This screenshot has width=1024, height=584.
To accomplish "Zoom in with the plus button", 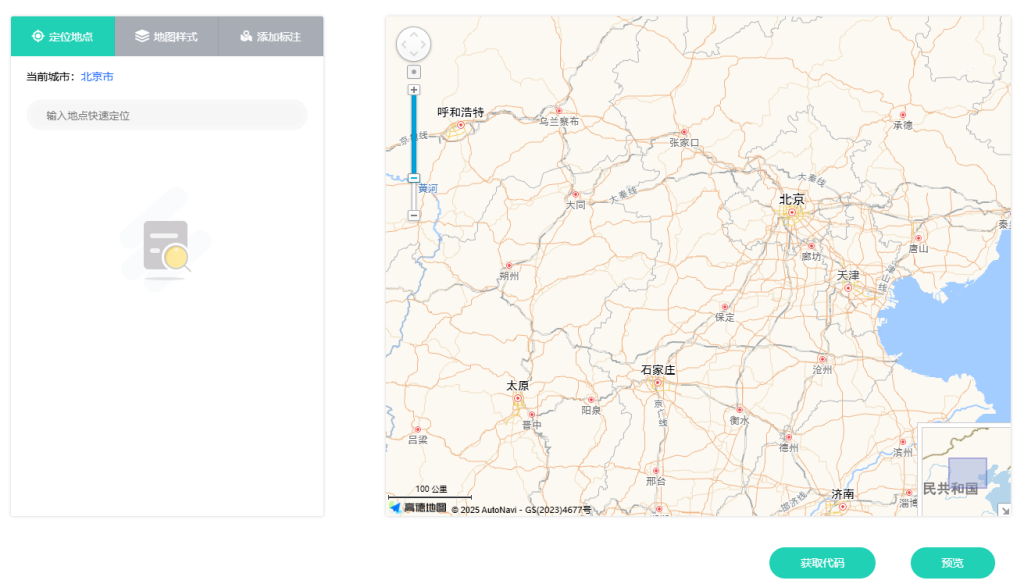I will [413, 89].
